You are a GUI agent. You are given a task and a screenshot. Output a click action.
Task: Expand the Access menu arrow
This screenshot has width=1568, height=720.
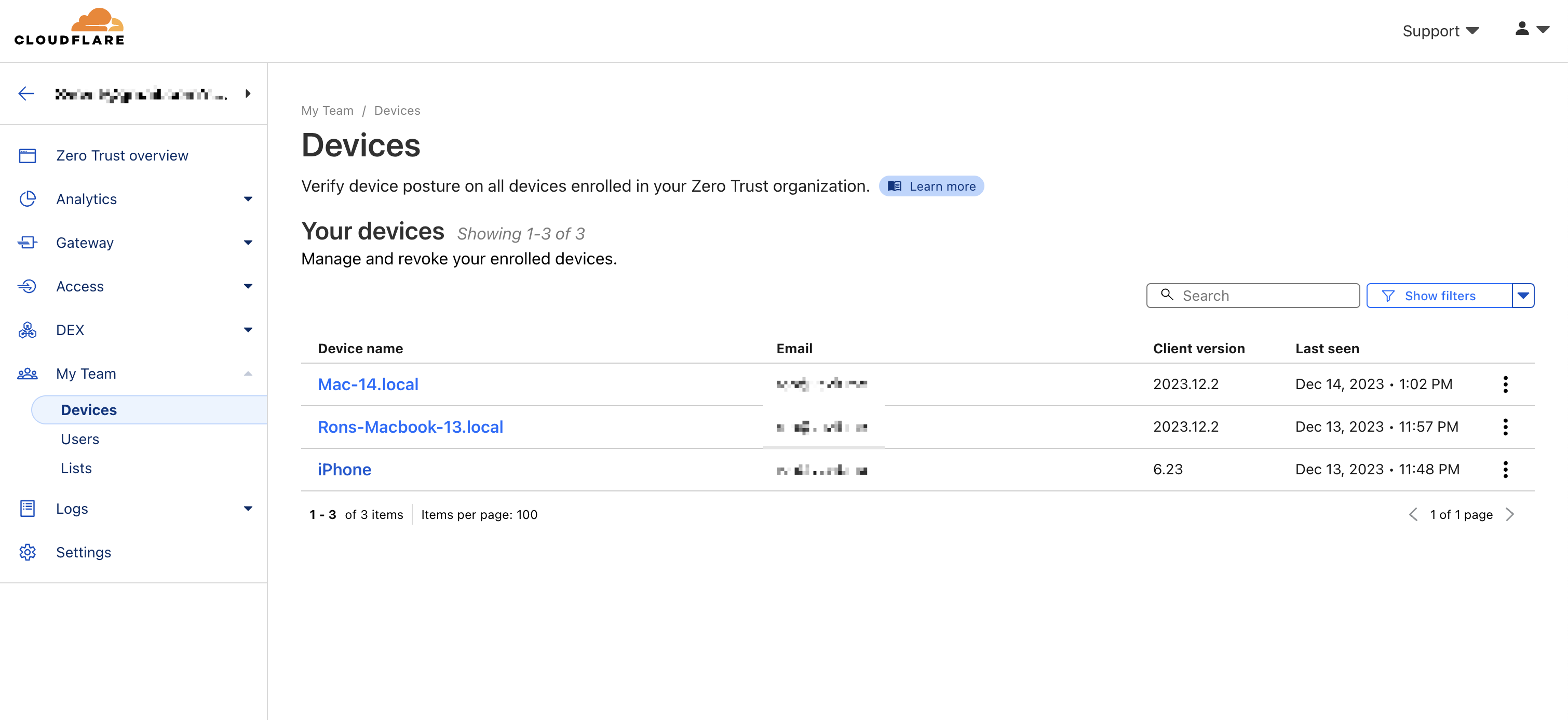click(248, 286)
